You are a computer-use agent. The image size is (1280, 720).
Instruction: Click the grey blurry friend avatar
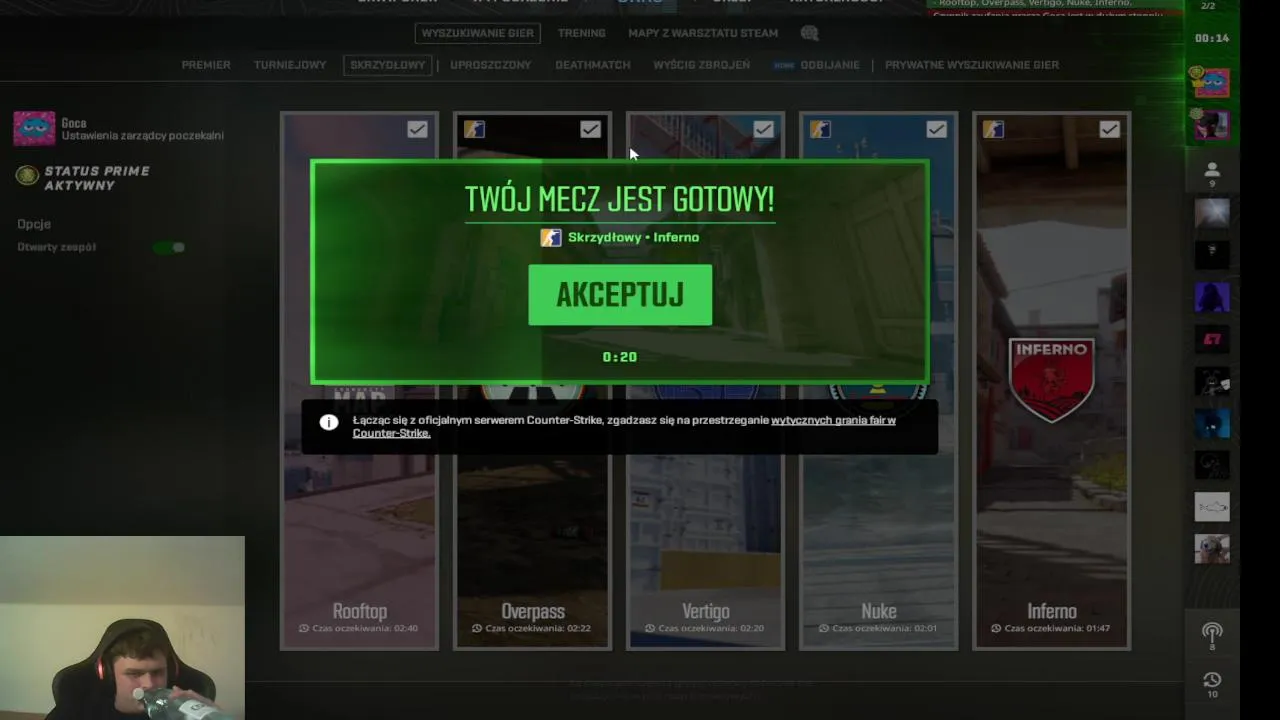click(x=1212, y=213)
